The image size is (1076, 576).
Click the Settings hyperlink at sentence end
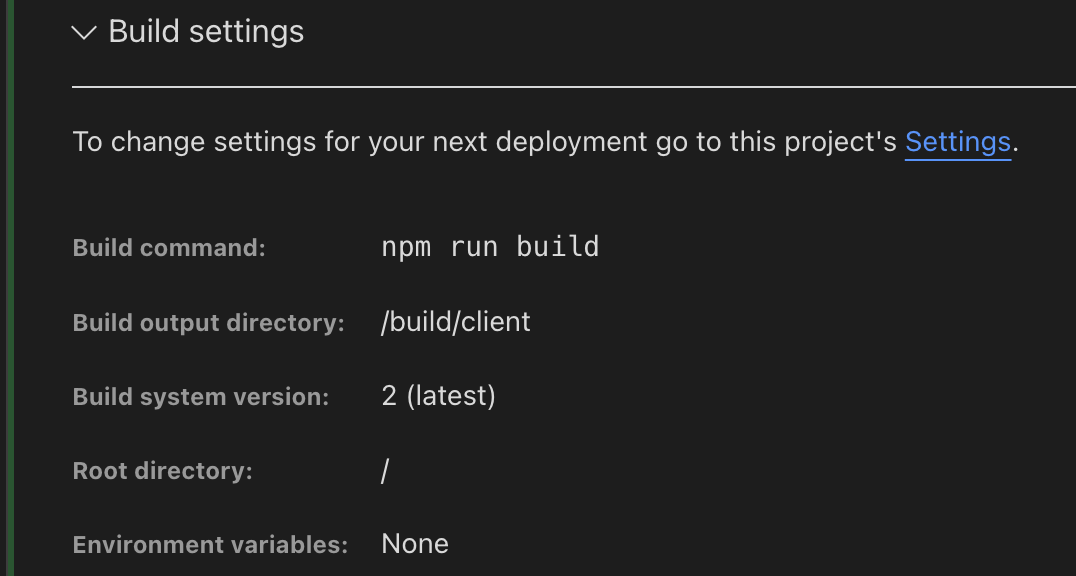957,142
